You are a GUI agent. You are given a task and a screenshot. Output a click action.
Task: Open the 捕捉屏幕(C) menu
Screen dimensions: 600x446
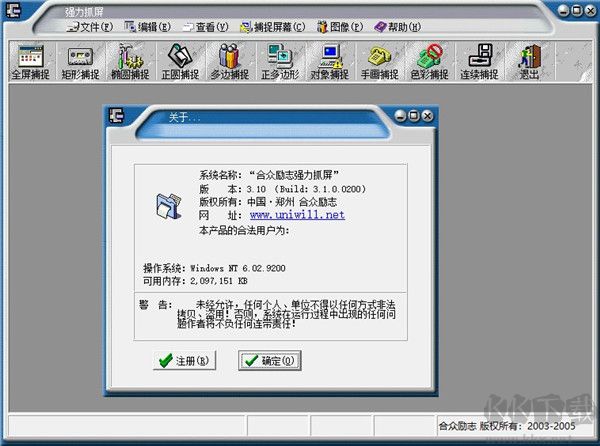(272, 27)
